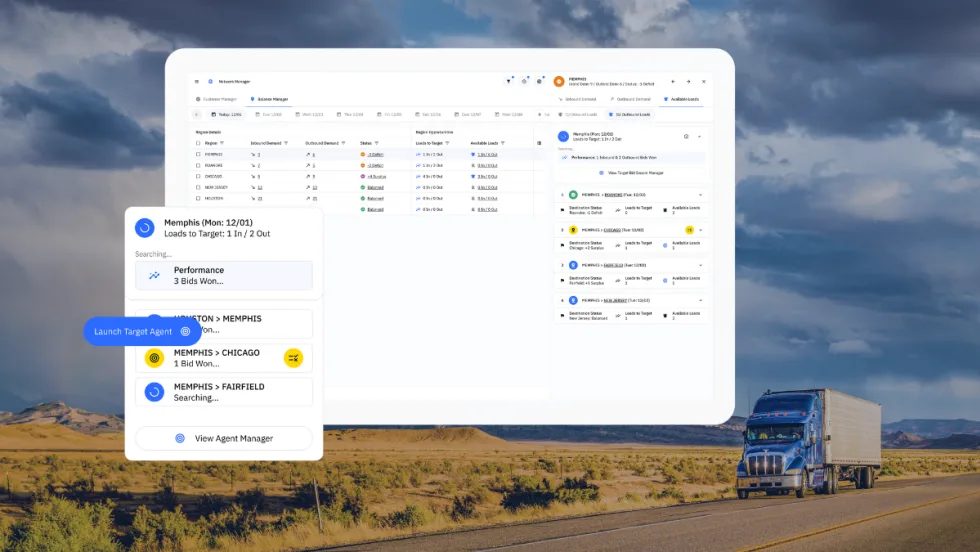This screenshot has height=552, width=980.
Task: Click green icon on Memphis > Roanoke lane
Action: point(573,195)
